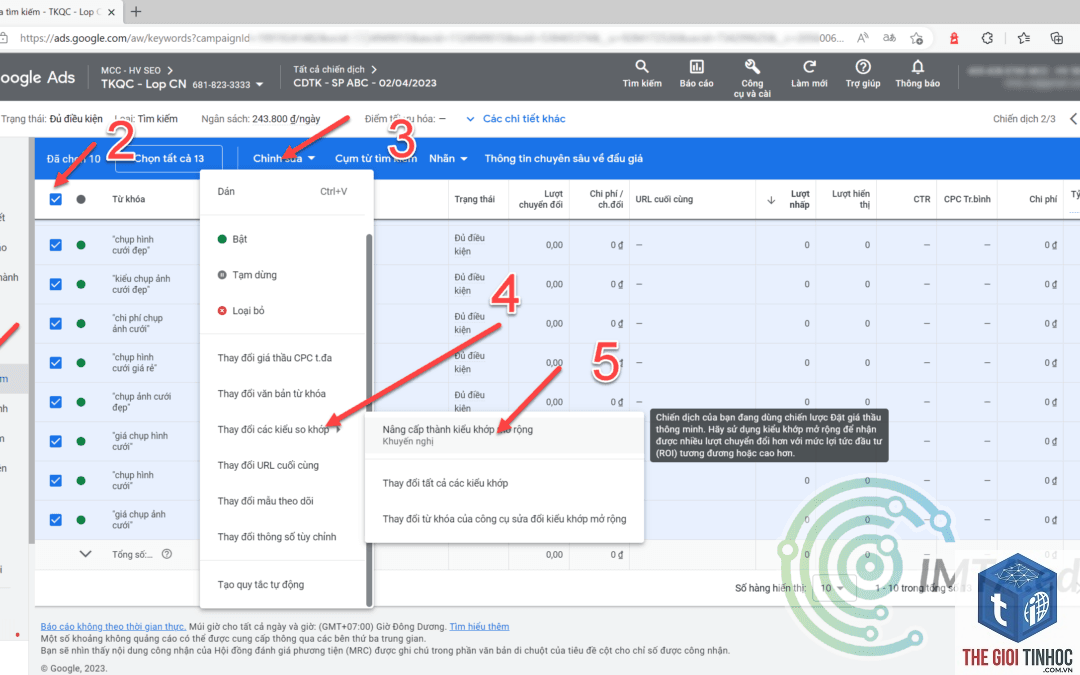Open the Chỉnh sửa dropdown
1080x675 pixels.
point(284,158)
